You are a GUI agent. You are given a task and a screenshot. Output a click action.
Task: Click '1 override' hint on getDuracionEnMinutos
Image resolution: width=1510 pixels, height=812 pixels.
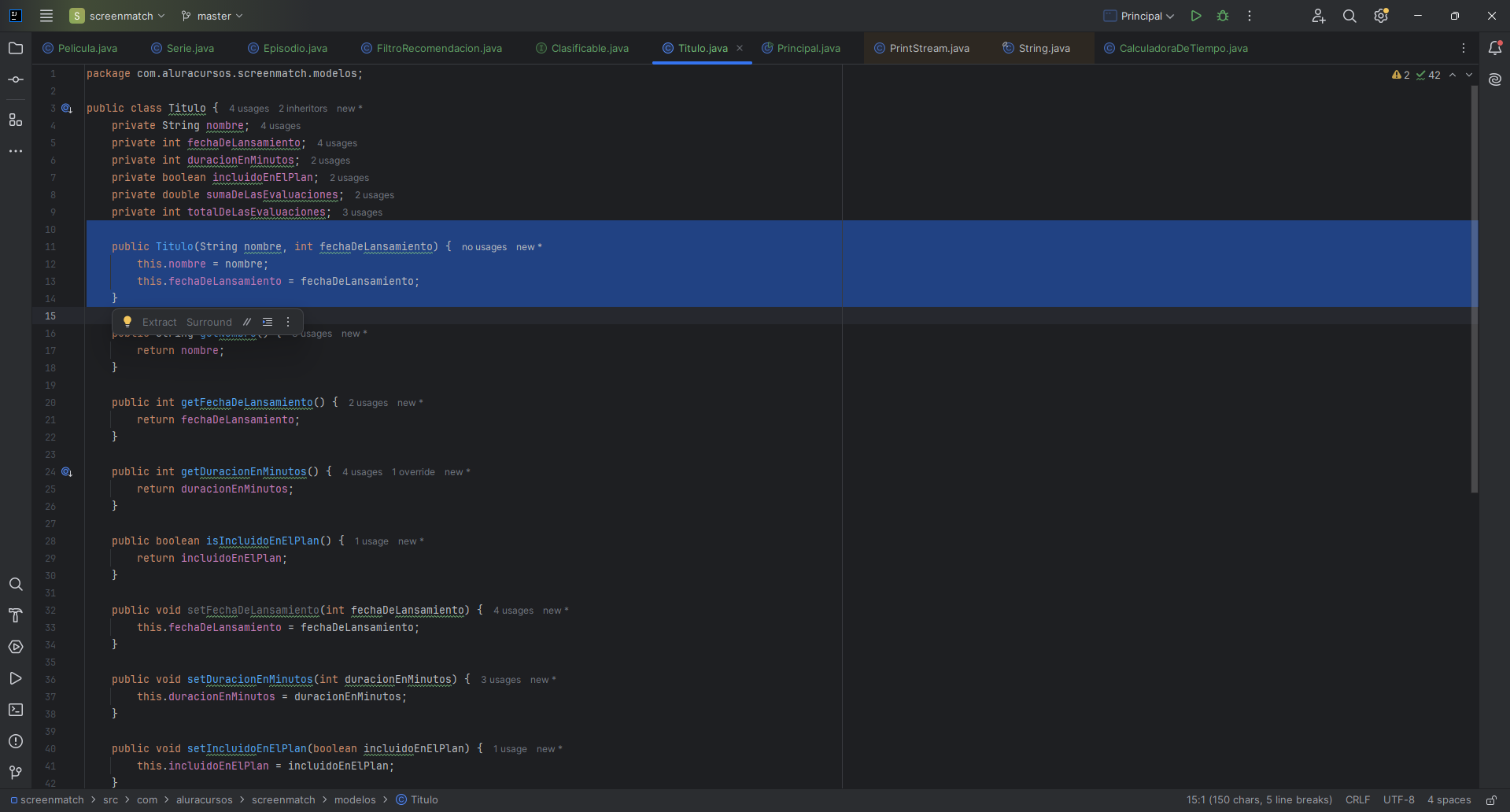(413, 472)
